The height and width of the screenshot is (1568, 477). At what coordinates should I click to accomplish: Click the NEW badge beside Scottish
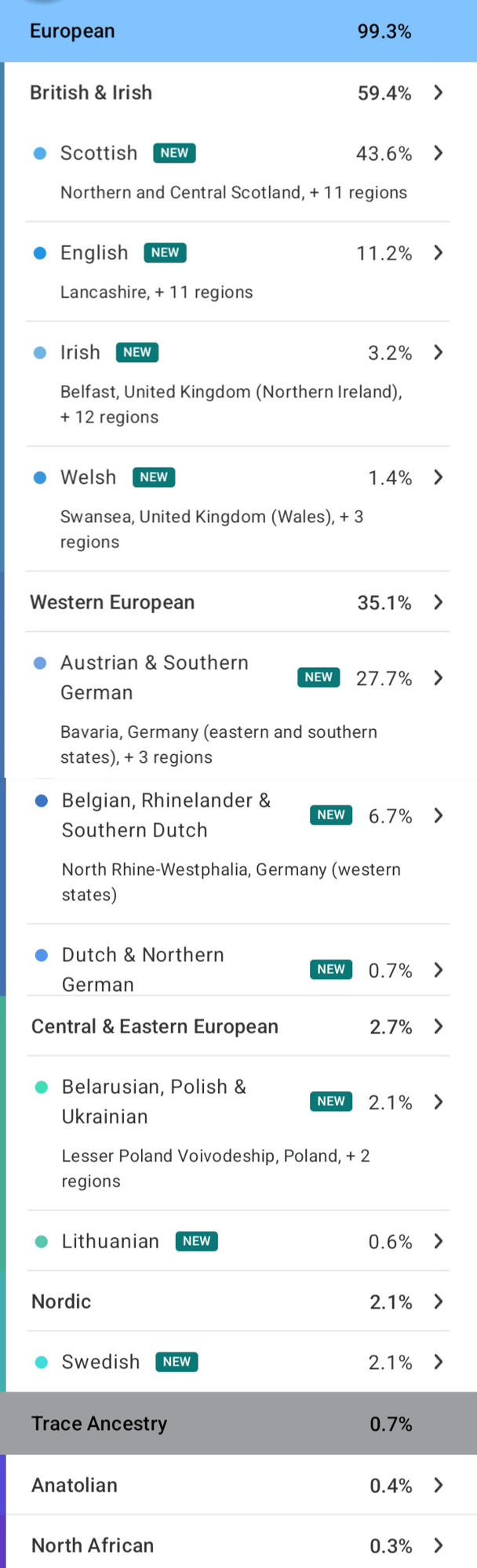point(174,153)
